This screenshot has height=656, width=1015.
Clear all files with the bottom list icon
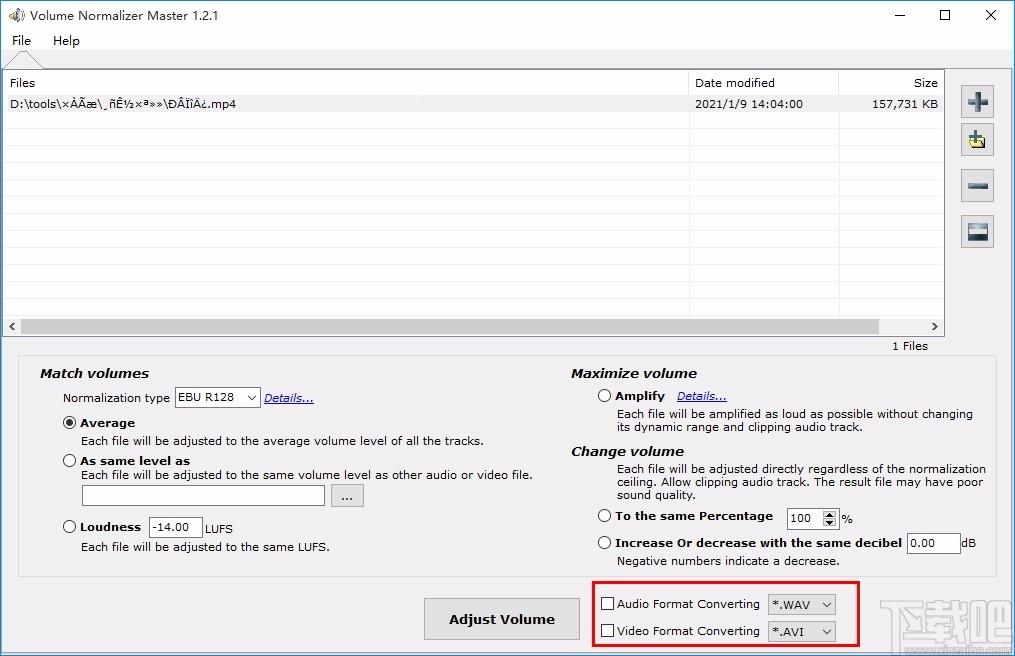point(977,231)
